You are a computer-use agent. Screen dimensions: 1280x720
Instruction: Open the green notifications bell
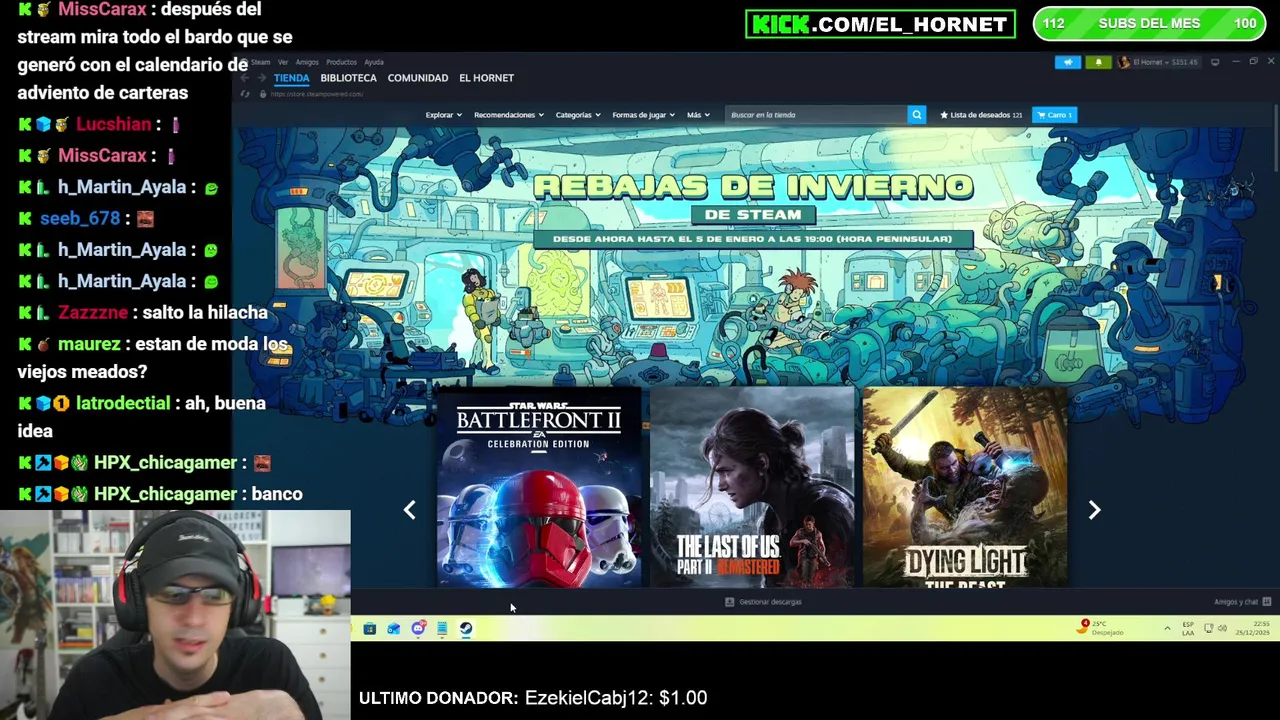tap(1098, 62)
